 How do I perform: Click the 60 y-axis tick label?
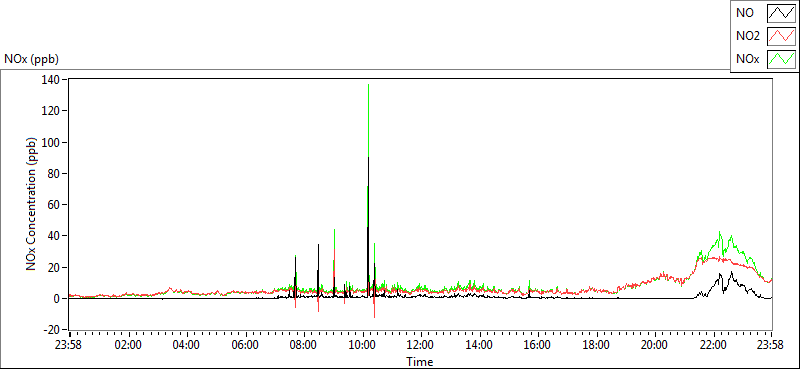point(55,205)
